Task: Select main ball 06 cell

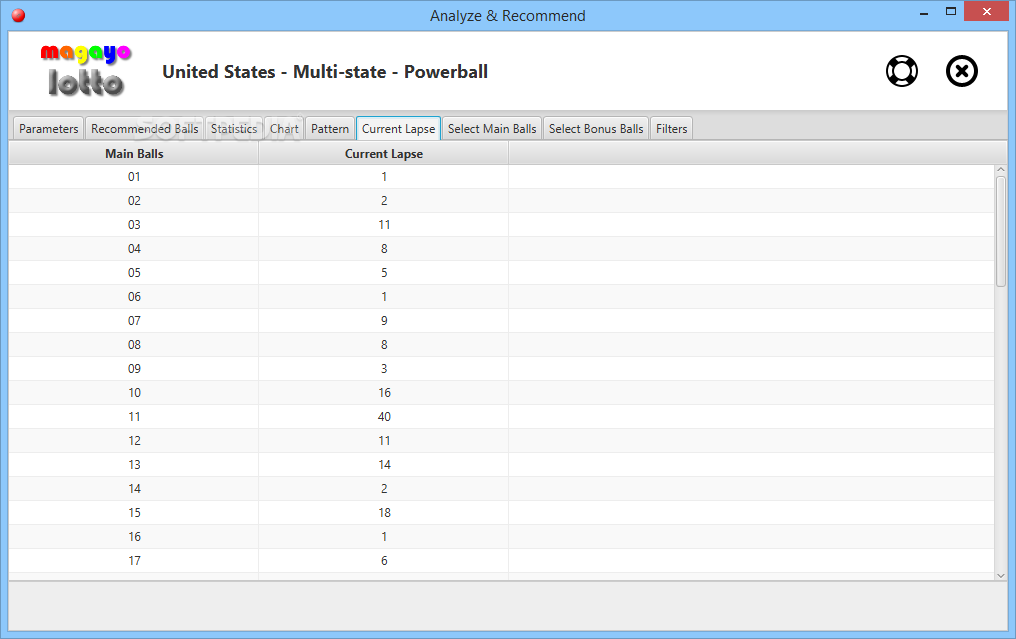Action: point(134,297)
